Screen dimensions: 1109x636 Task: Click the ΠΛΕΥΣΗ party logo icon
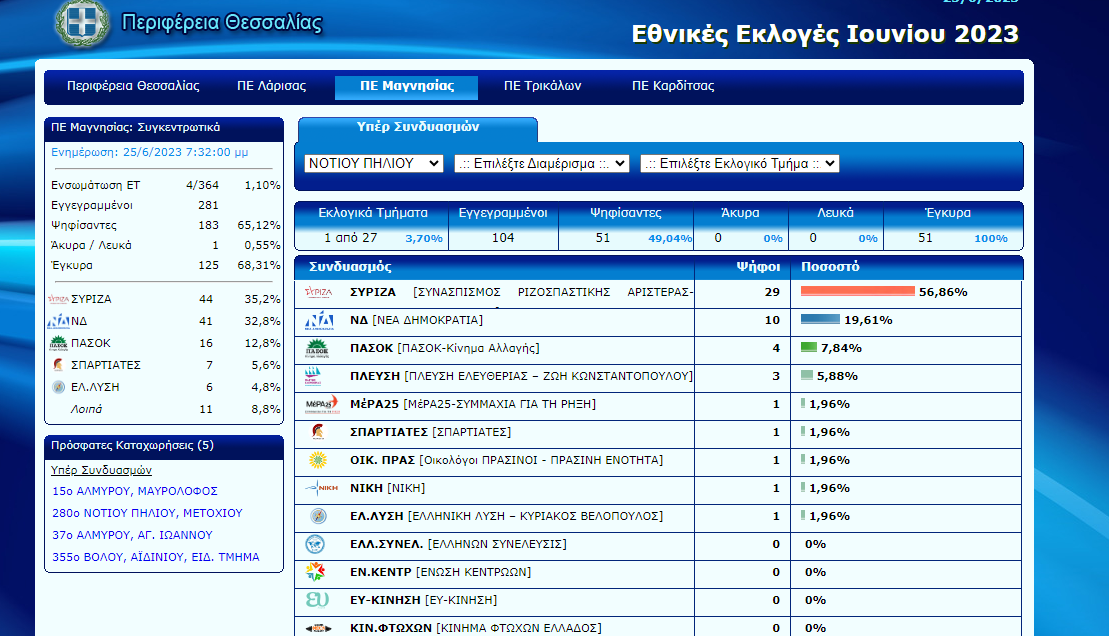point(315,376)
